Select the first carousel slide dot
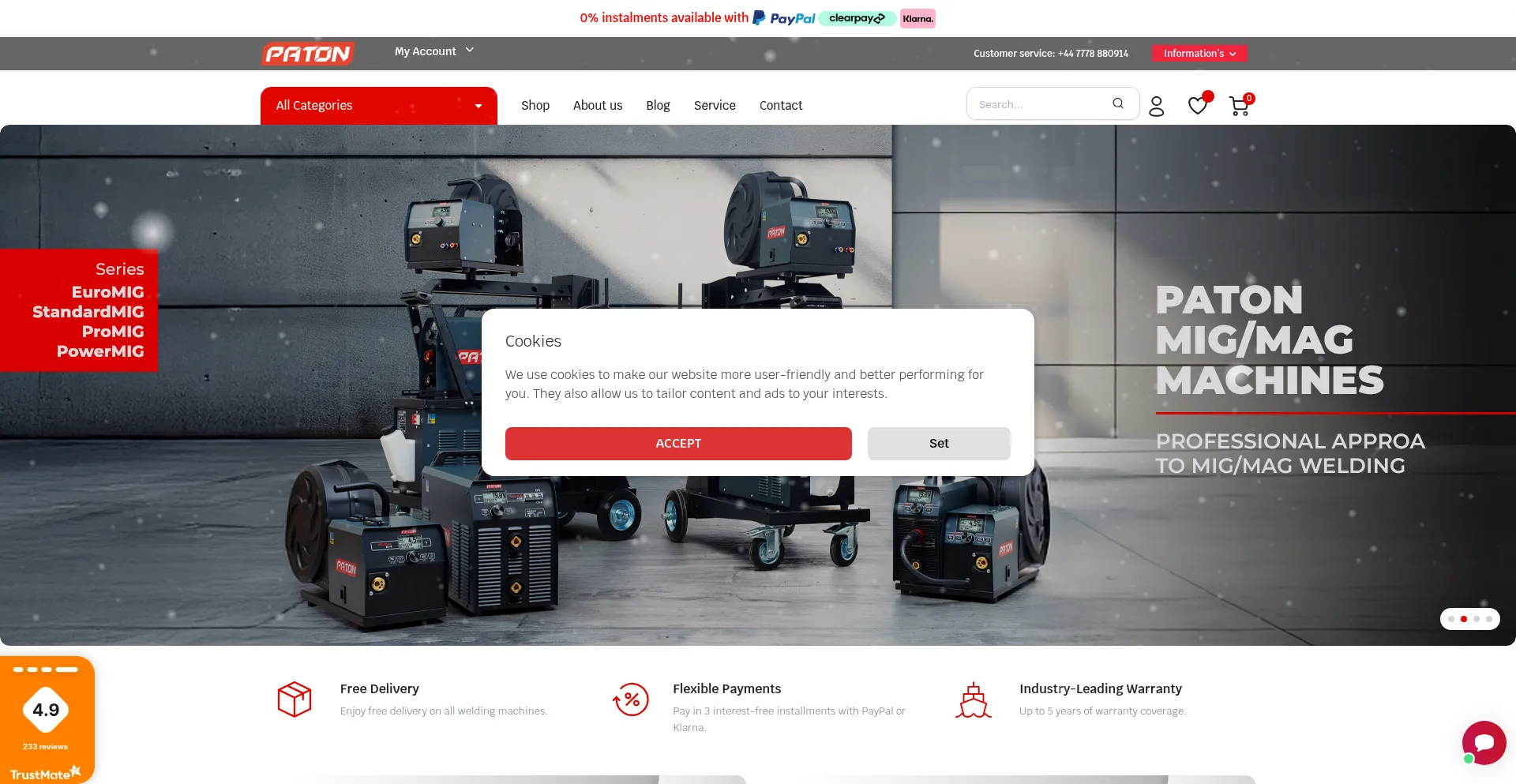The width and height of the screenshot is (1516, 784). (x=1451, y=619)
